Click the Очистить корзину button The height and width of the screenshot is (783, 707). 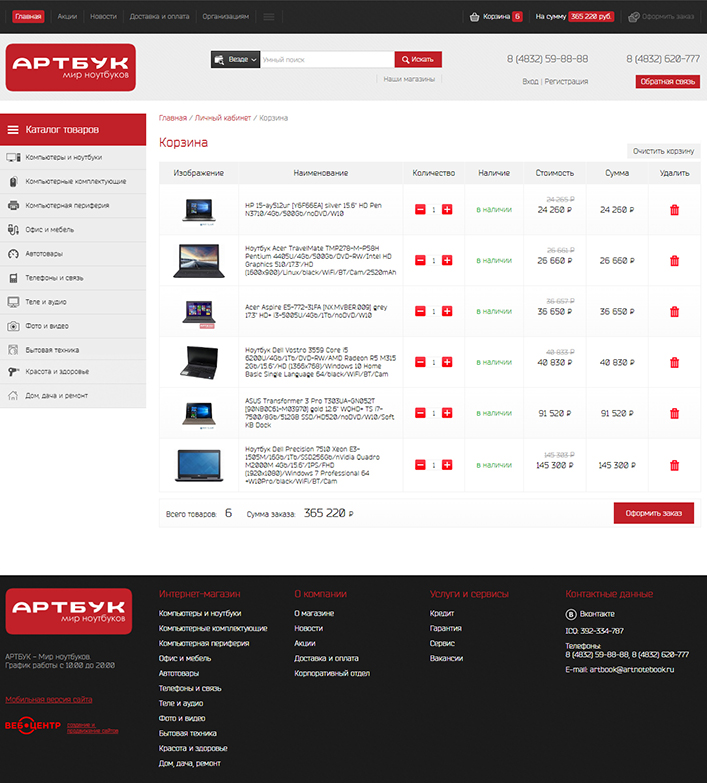click(x=663, y=151)
